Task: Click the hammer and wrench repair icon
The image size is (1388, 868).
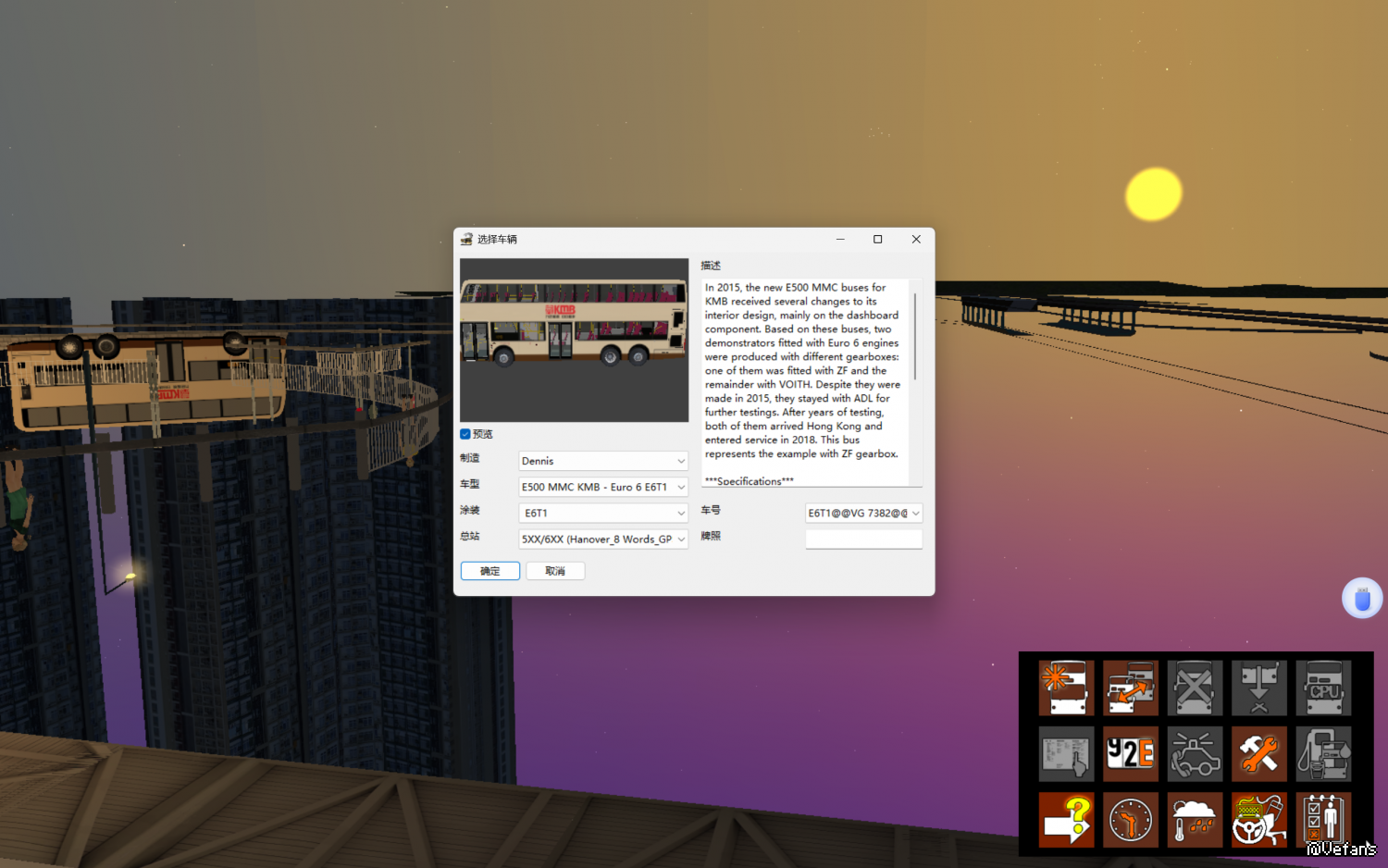Action: (1258, 754)
